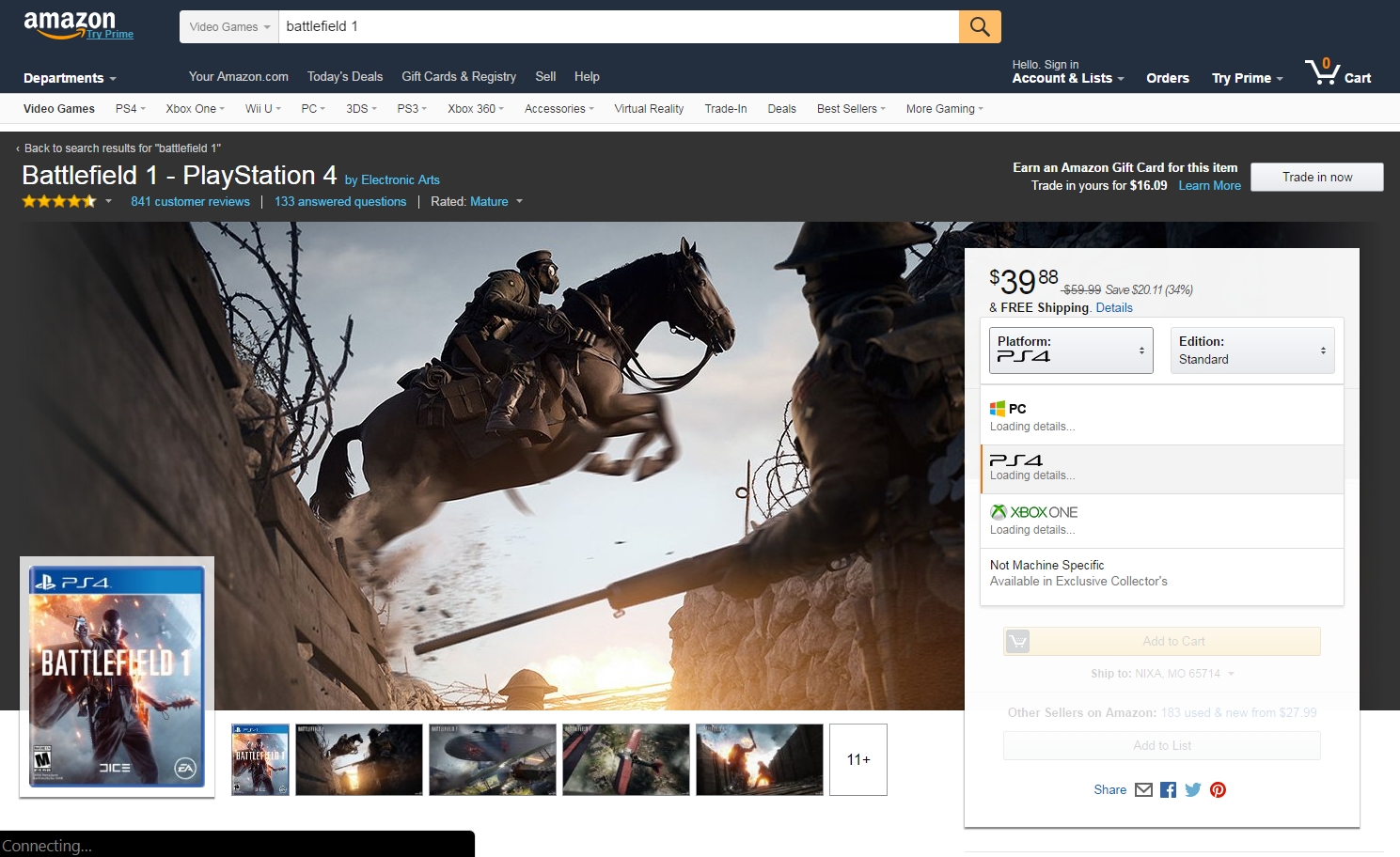Select the PS4 platform list option
1400x857 pixels.
1162,469
